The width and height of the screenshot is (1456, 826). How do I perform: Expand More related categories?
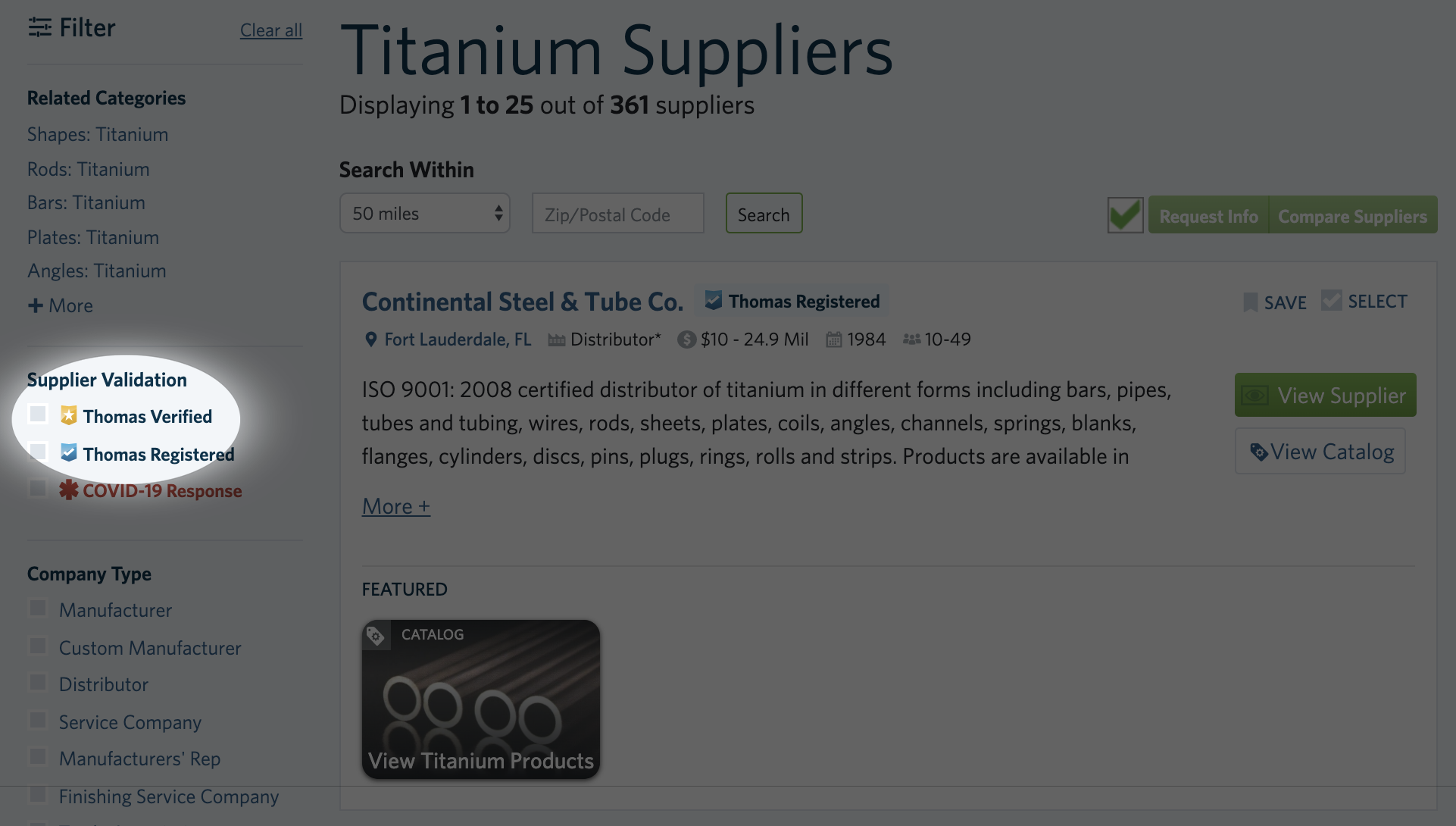coord(61,305)
